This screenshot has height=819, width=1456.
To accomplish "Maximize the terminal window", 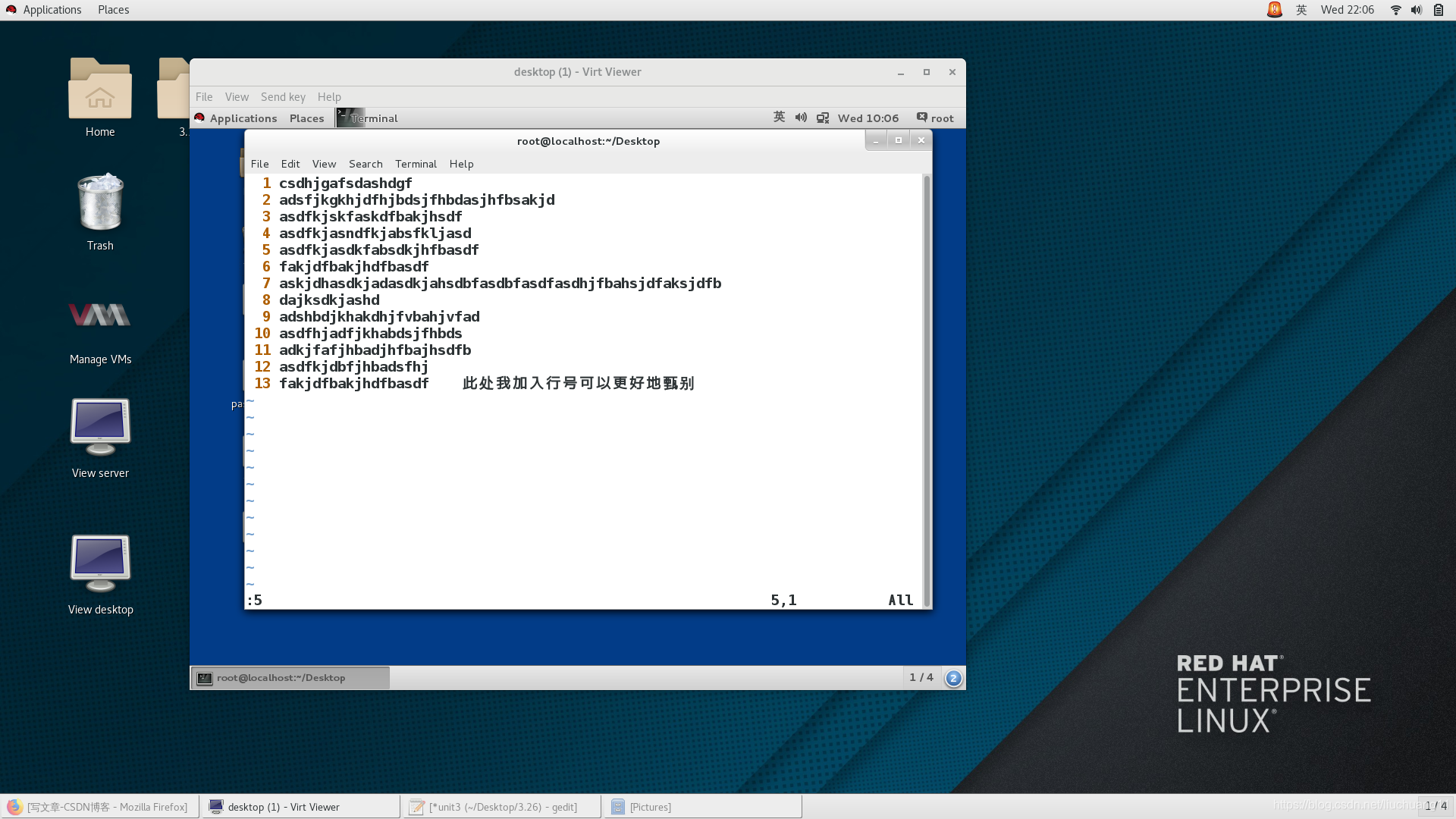I will point(898,140).
